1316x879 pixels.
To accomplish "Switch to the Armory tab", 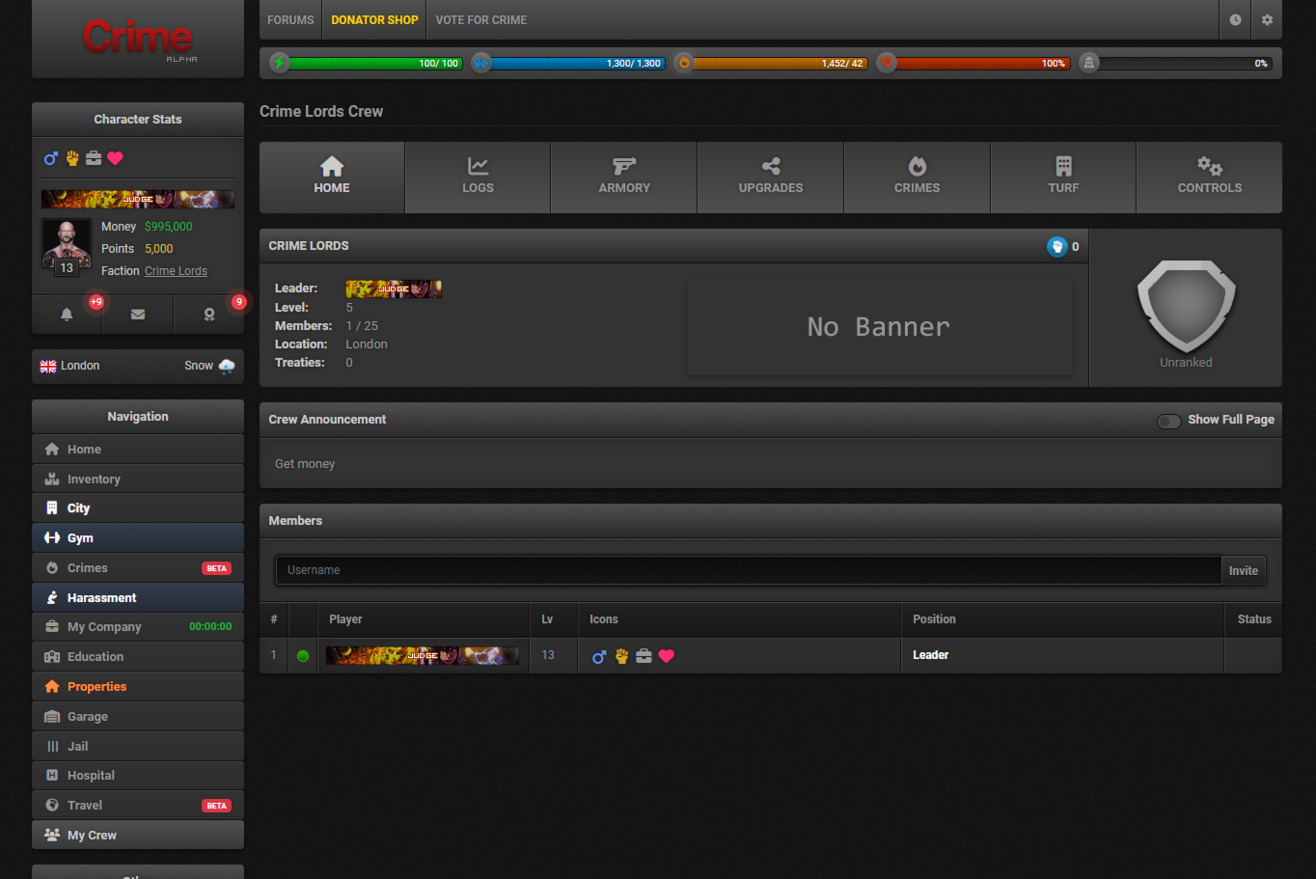I will [624, 177].
